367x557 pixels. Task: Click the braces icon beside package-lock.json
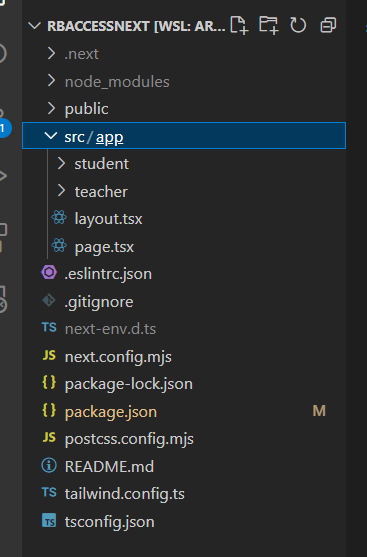(x=49, y=383)
